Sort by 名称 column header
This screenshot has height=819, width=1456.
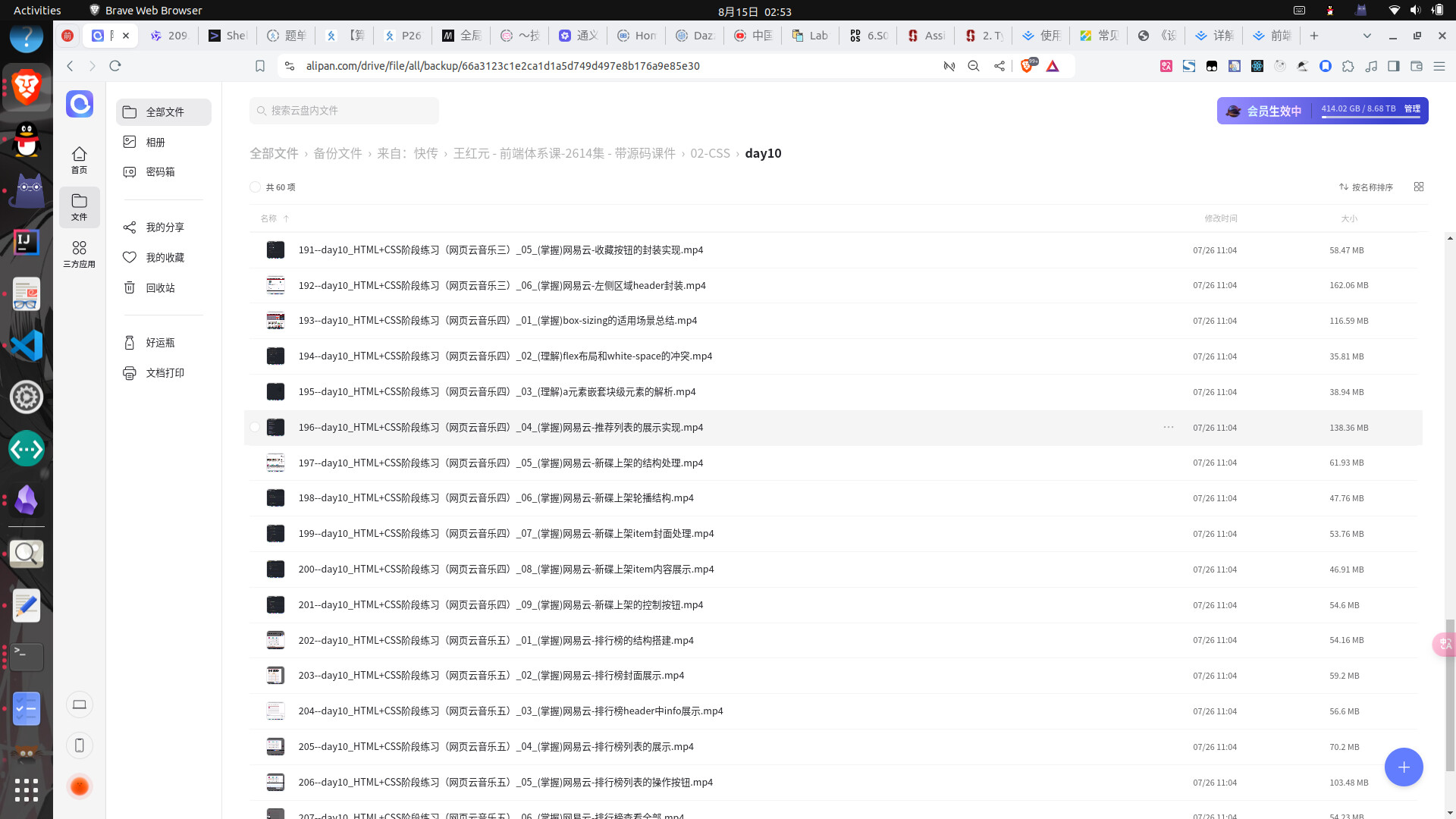tap(275, 218)
